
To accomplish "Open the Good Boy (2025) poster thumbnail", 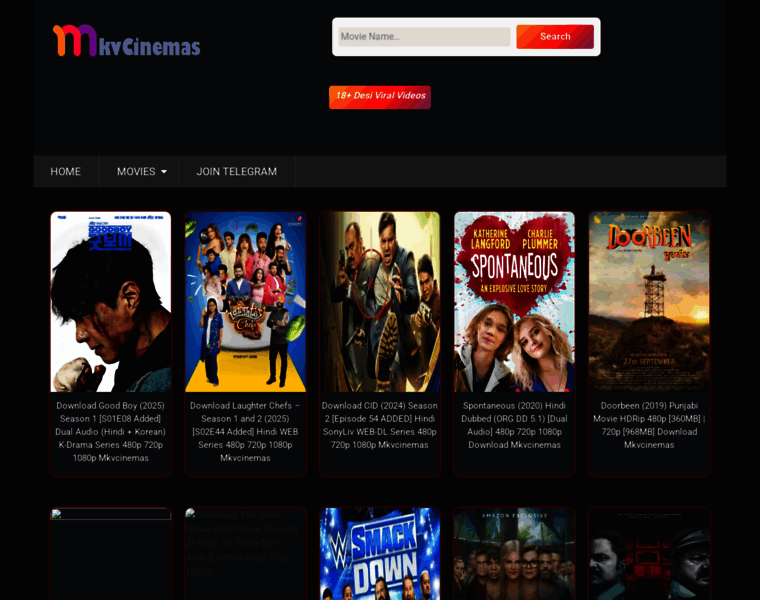I will point(111,301).
